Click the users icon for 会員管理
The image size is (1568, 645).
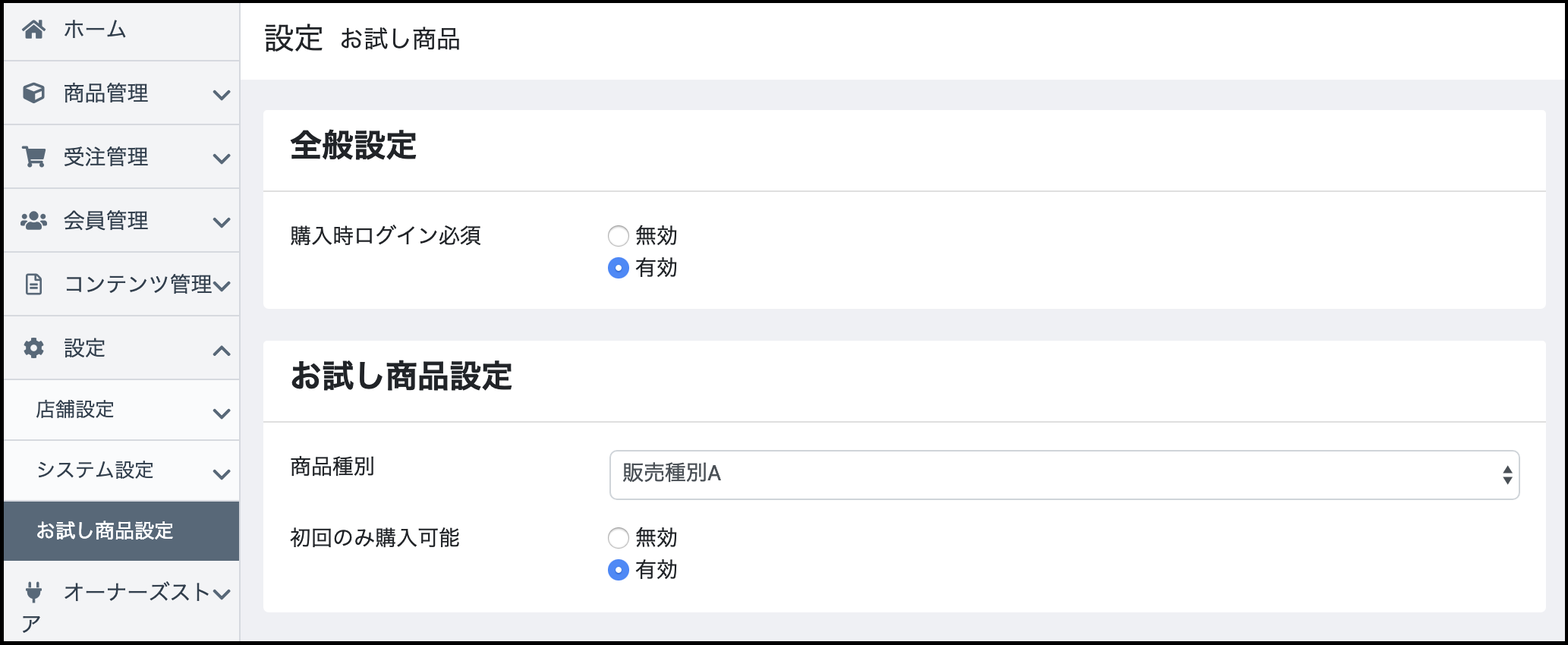pyautogui.click(x=33, y=220)
